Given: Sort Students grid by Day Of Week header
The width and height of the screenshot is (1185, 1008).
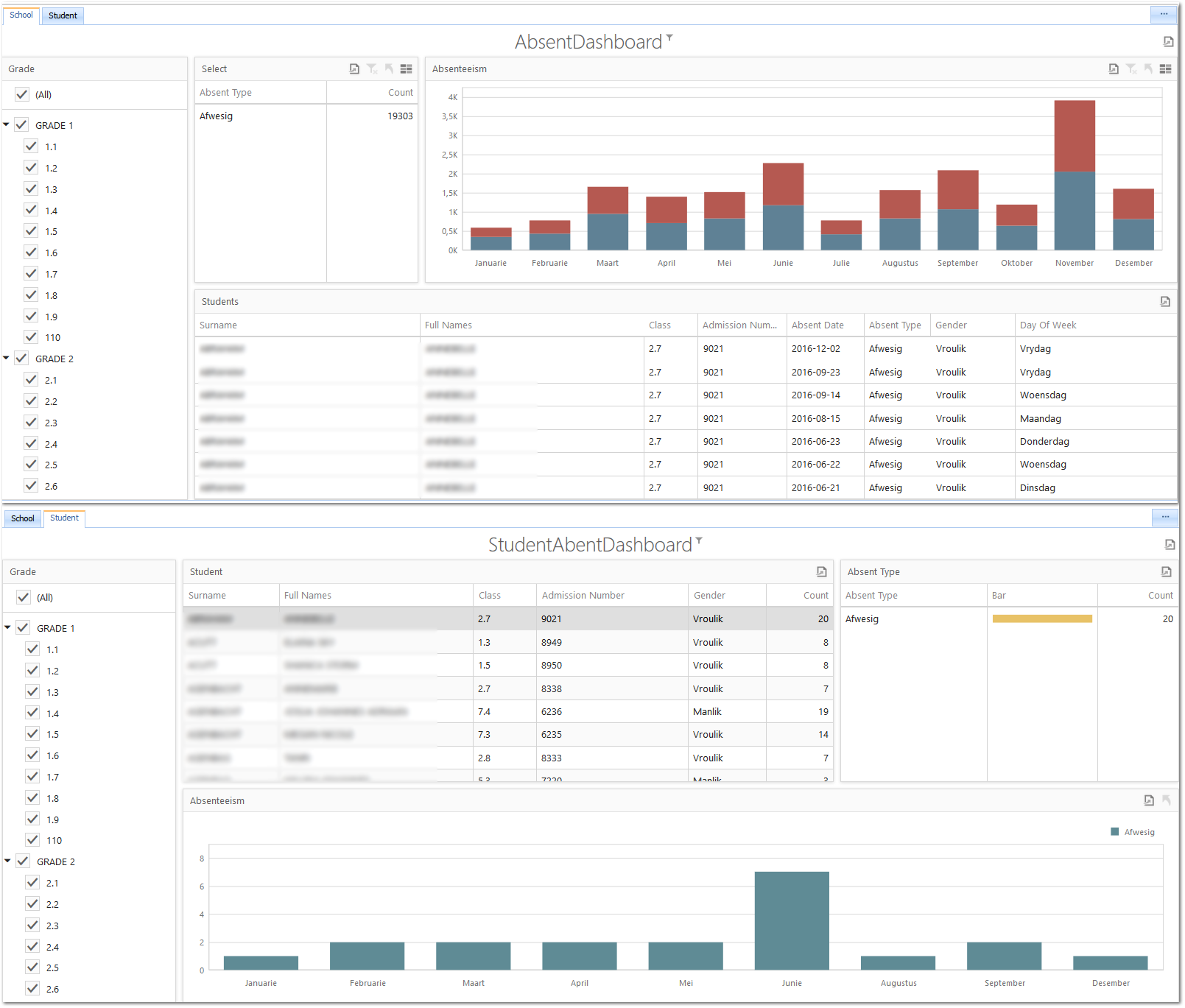Looking at the screenshot, I should pyautogui.click(x=1095, y=325).
